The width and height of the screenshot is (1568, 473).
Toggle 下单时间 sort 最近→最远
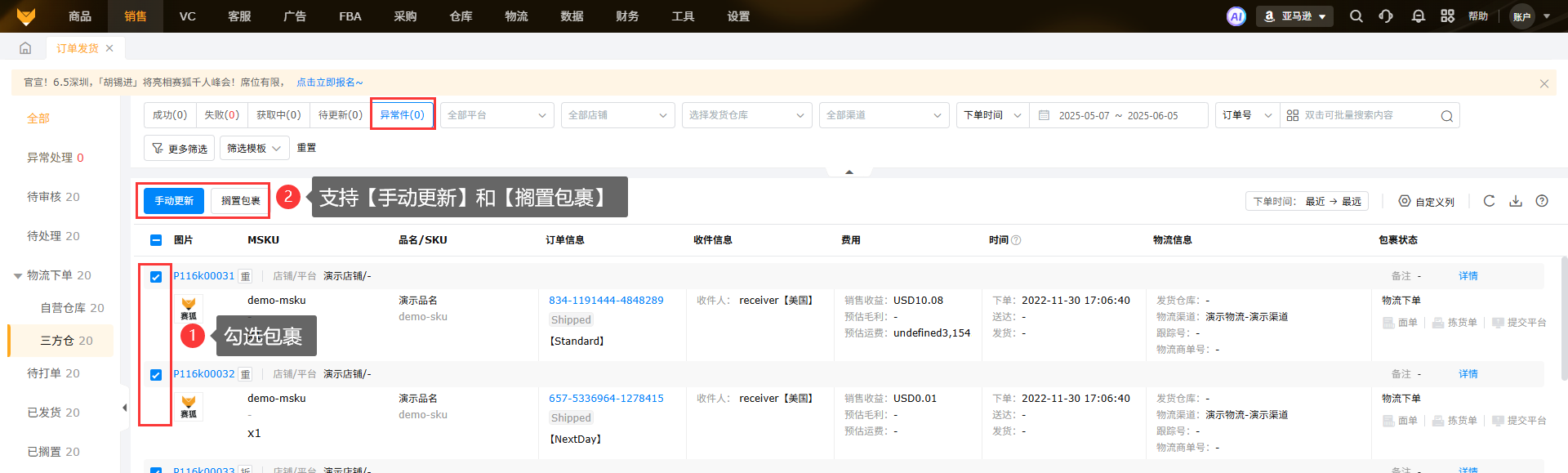1307,201
